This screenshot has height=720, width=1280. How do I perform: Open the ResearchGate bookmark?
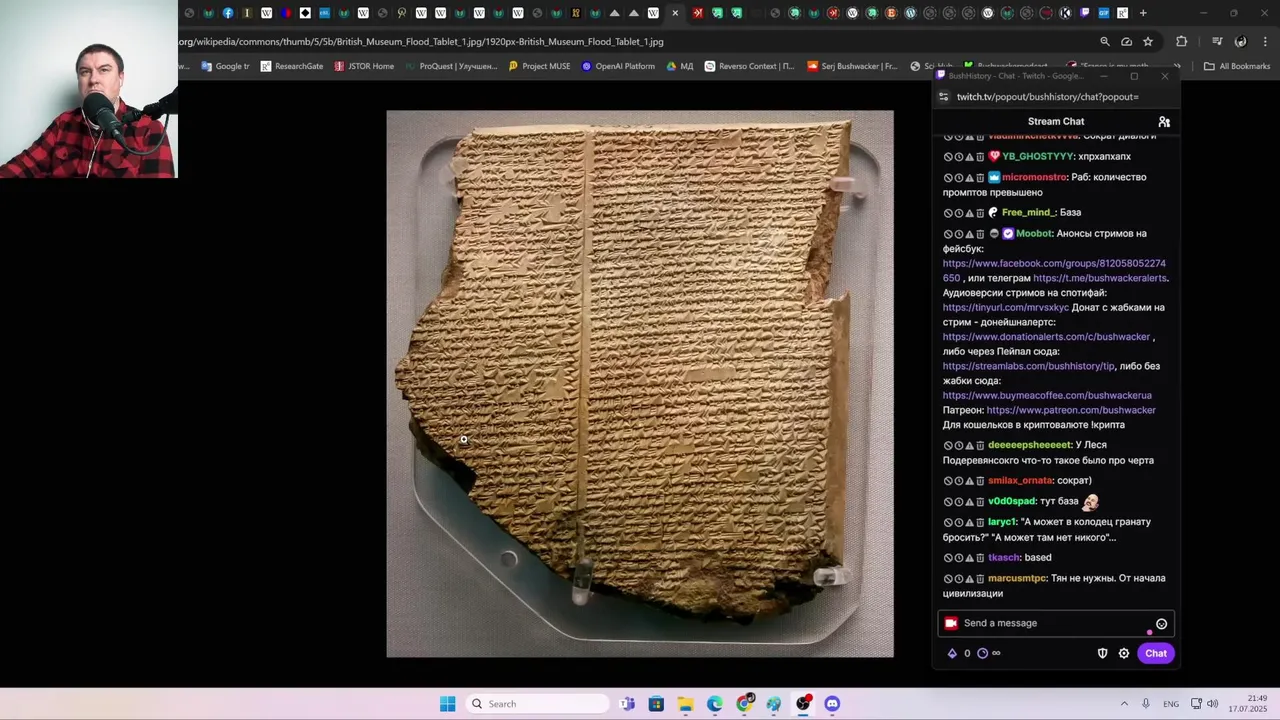292,66
